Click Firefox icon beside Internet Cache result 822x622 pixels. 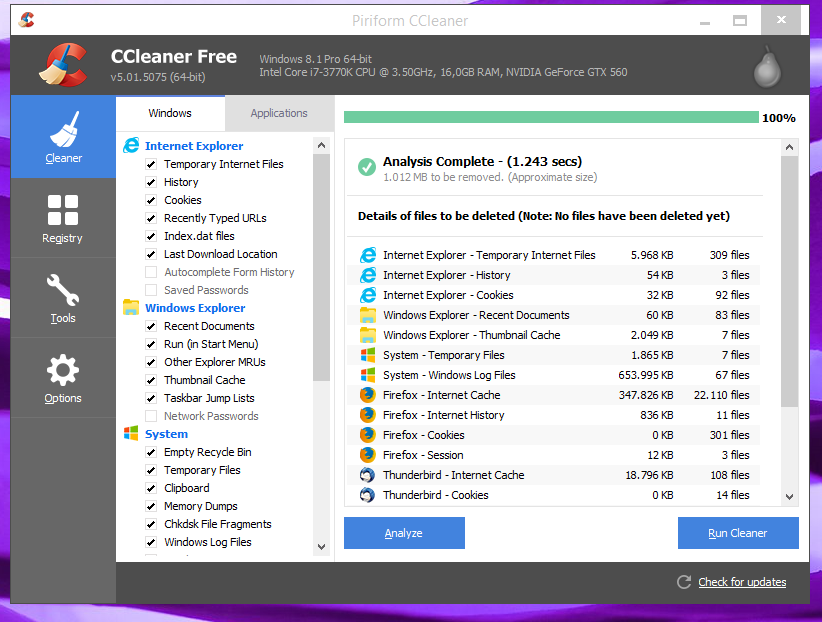[368, 395]
